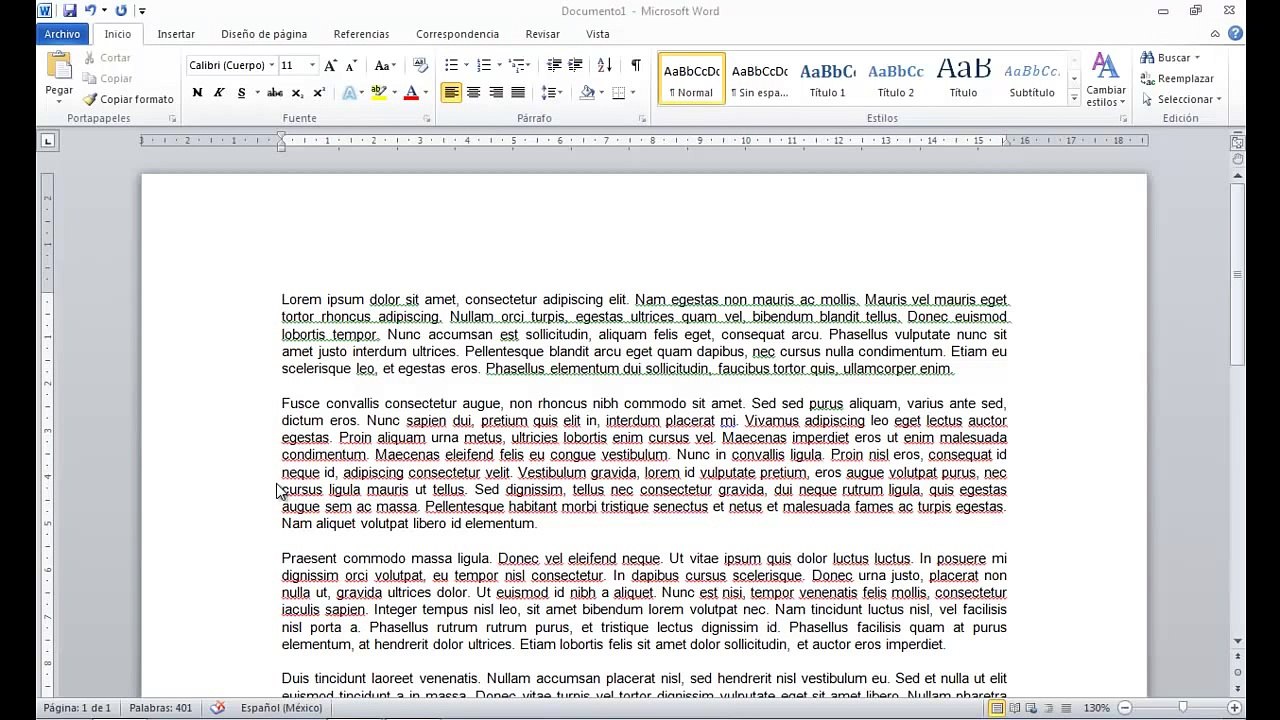
Task: Switch to full screen reading view
Action: [x=1014, y=708]
